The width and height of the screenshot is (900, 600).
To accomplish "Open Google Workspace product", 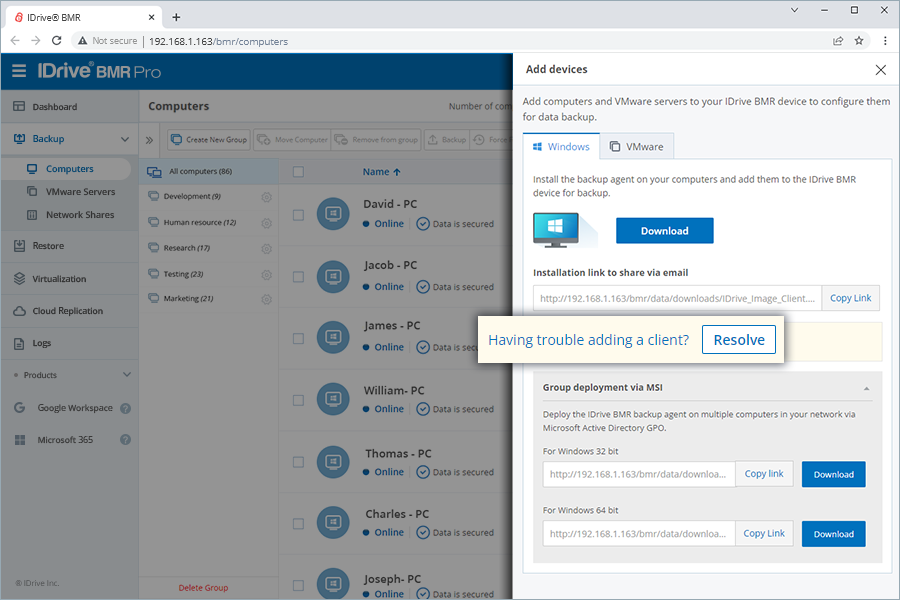I will tap(75, 408).
